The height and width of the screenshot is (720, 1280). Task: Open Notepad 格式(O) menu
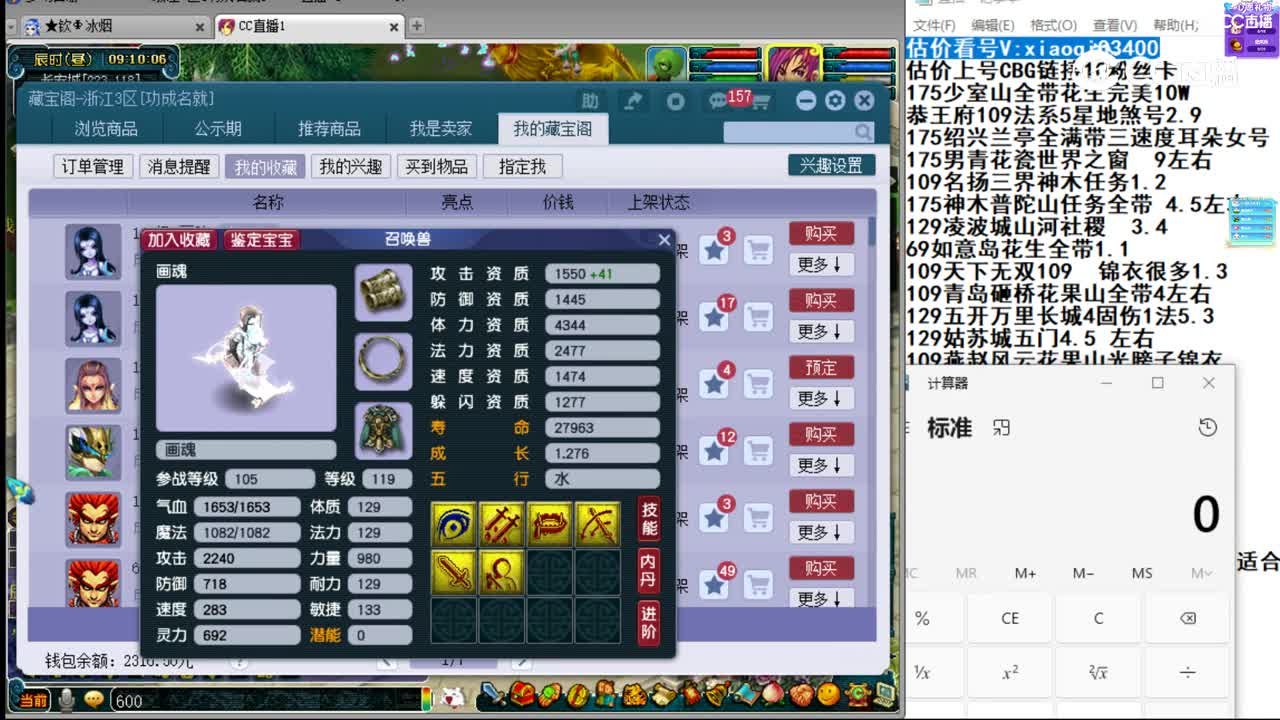1053,25
